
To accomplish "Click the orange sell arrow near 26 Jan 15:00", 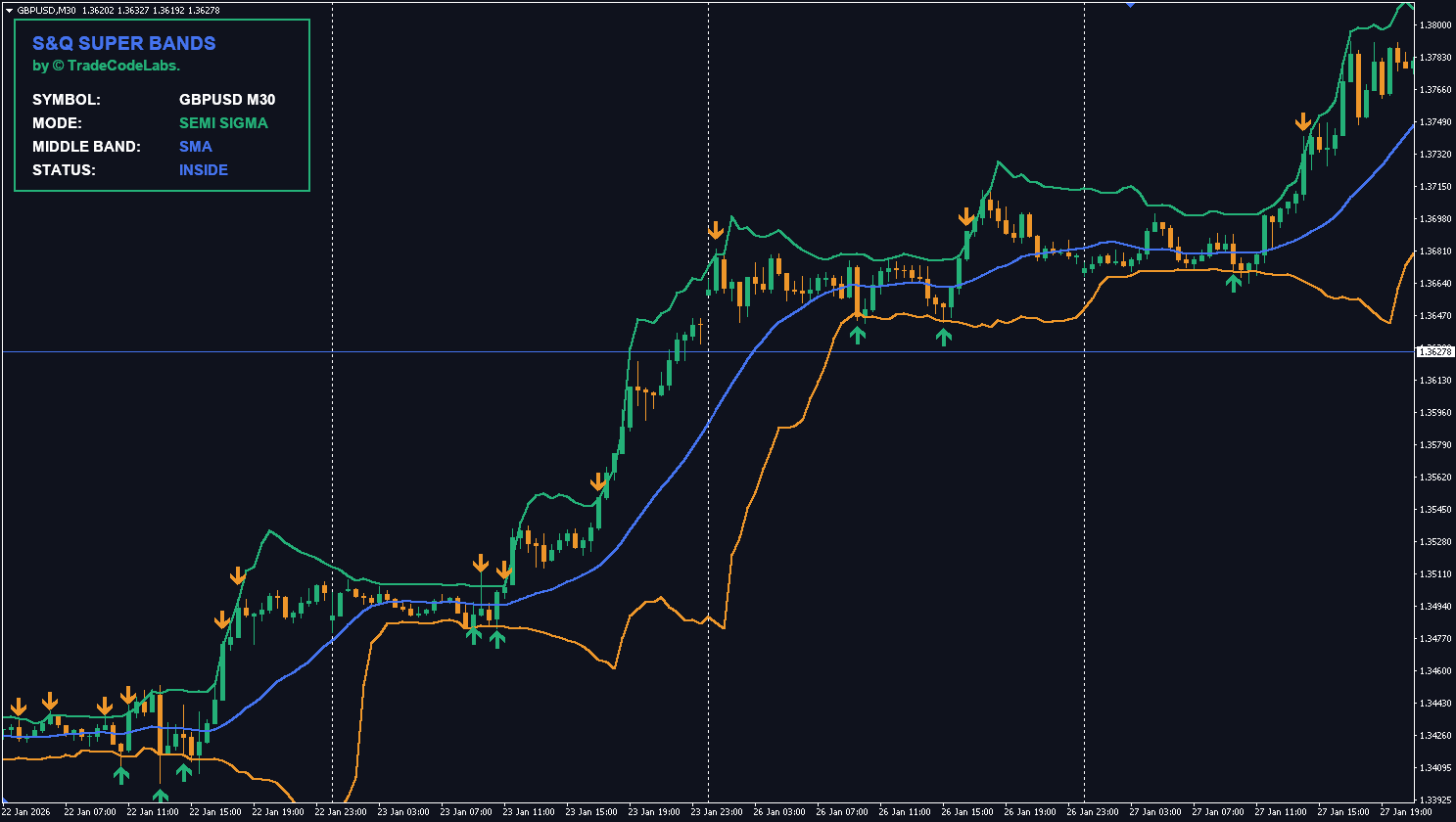I will click(966, 217).
